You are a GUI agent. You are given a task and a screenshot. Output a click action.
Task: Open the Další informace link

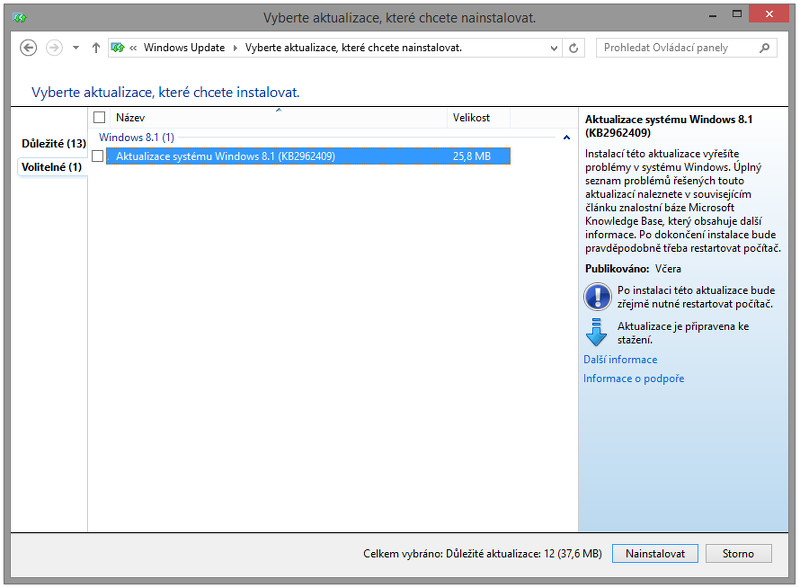coord(620,359)
